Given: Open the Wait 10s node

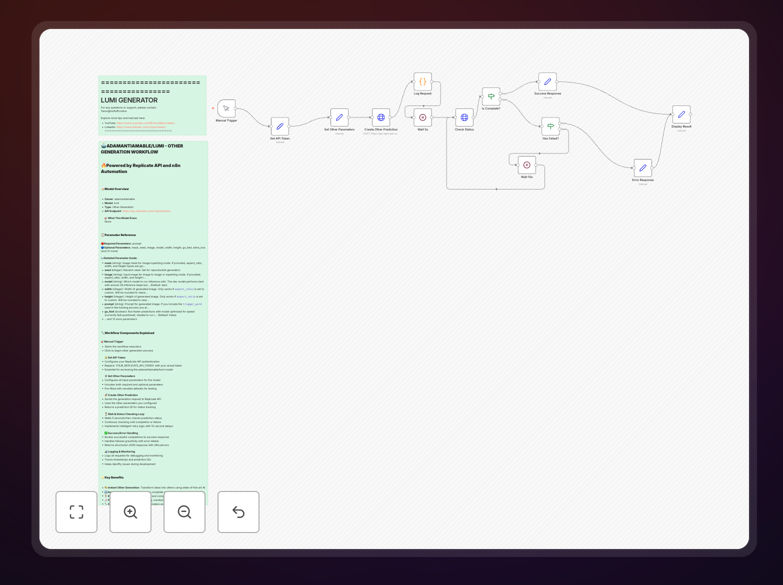Looking at the screenshot, I should pyautogui.click(x=527, y=165).
